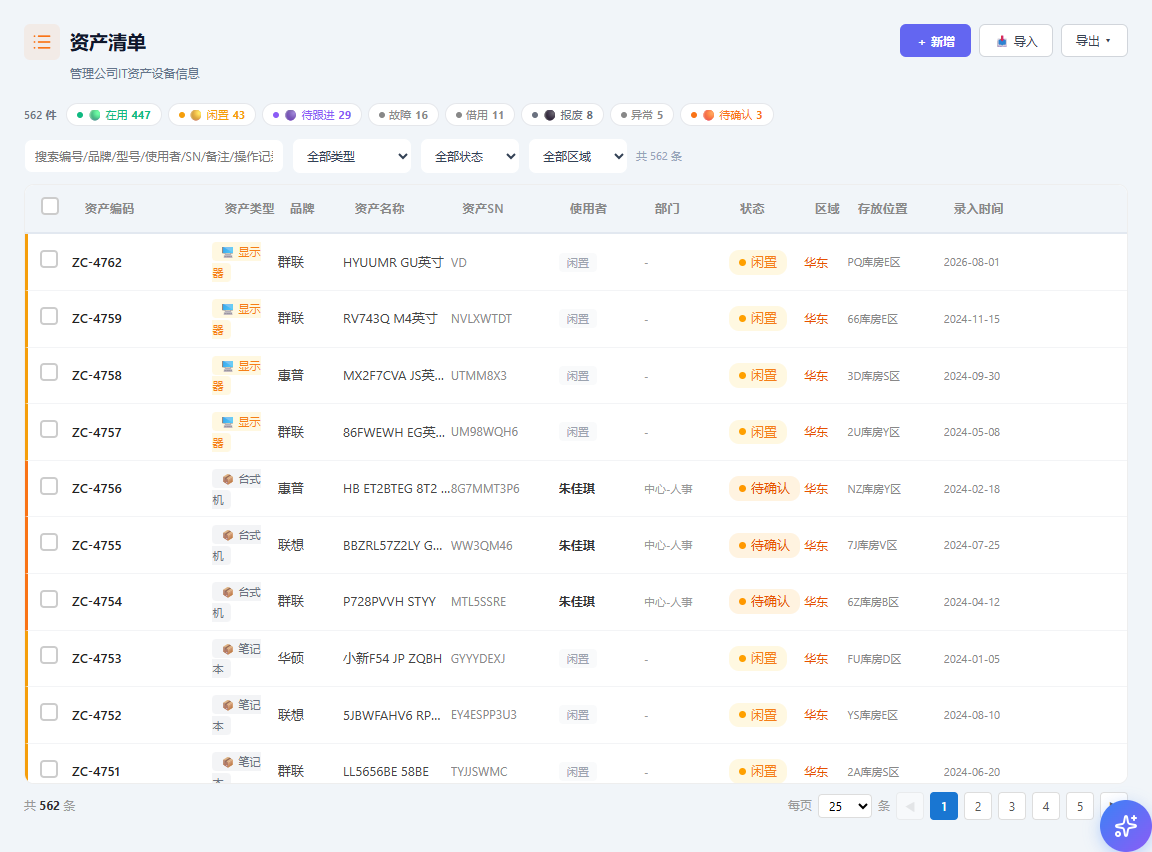This screenshot has width=1152, height=852.
Task: Change the per-page count dropdown 25
Action: (x=845, y=806)
